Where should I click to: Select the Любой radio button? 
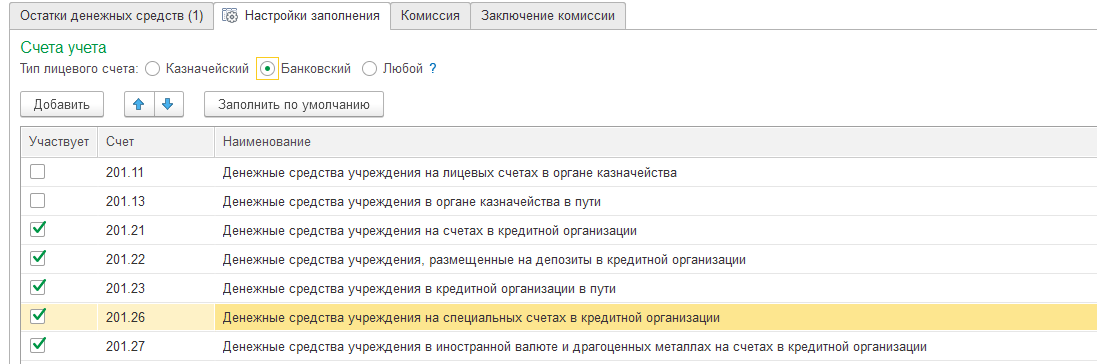click(369, 69)
